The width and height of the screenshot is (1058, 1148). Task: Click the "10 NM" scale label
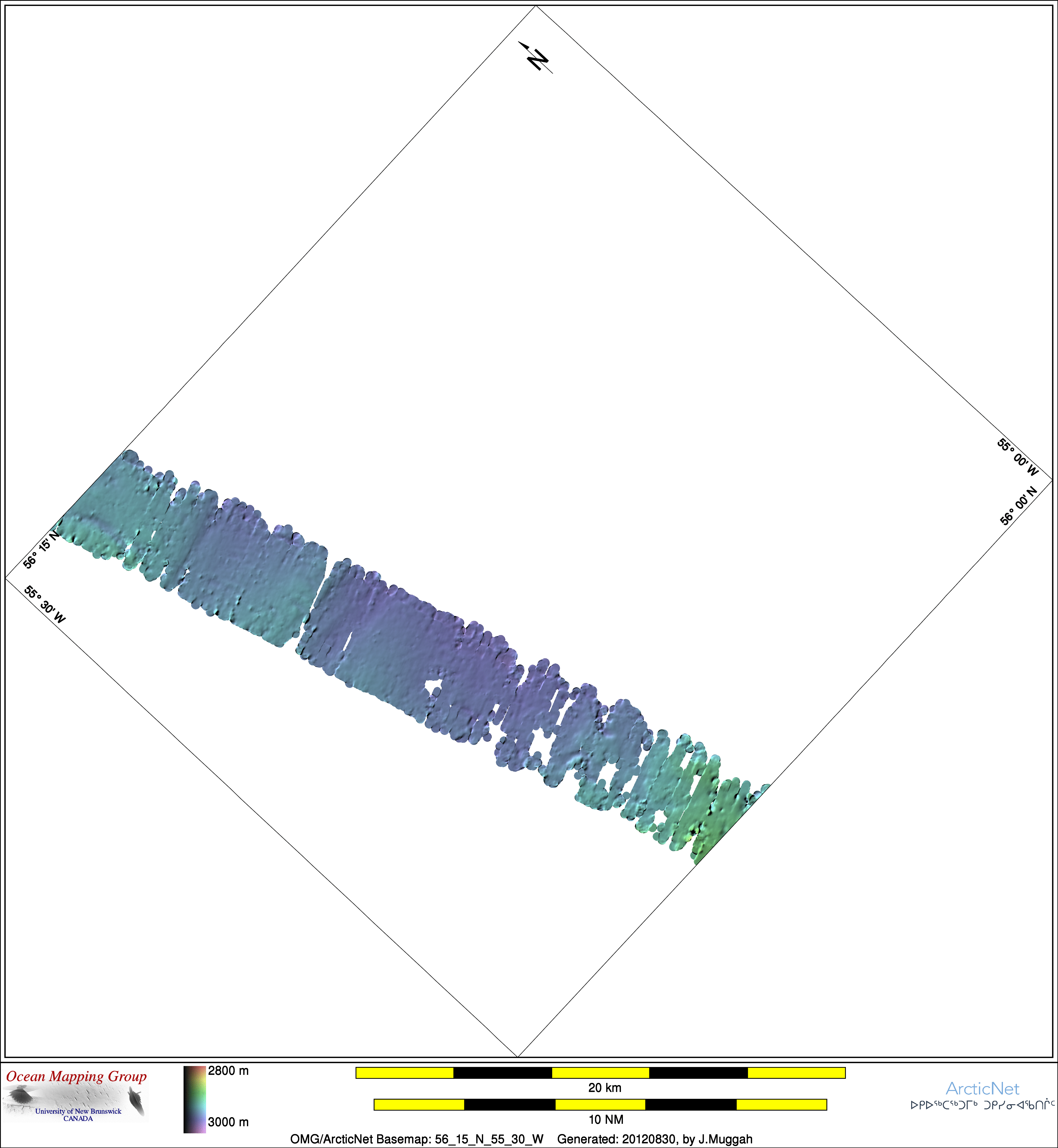[606, 1119]
